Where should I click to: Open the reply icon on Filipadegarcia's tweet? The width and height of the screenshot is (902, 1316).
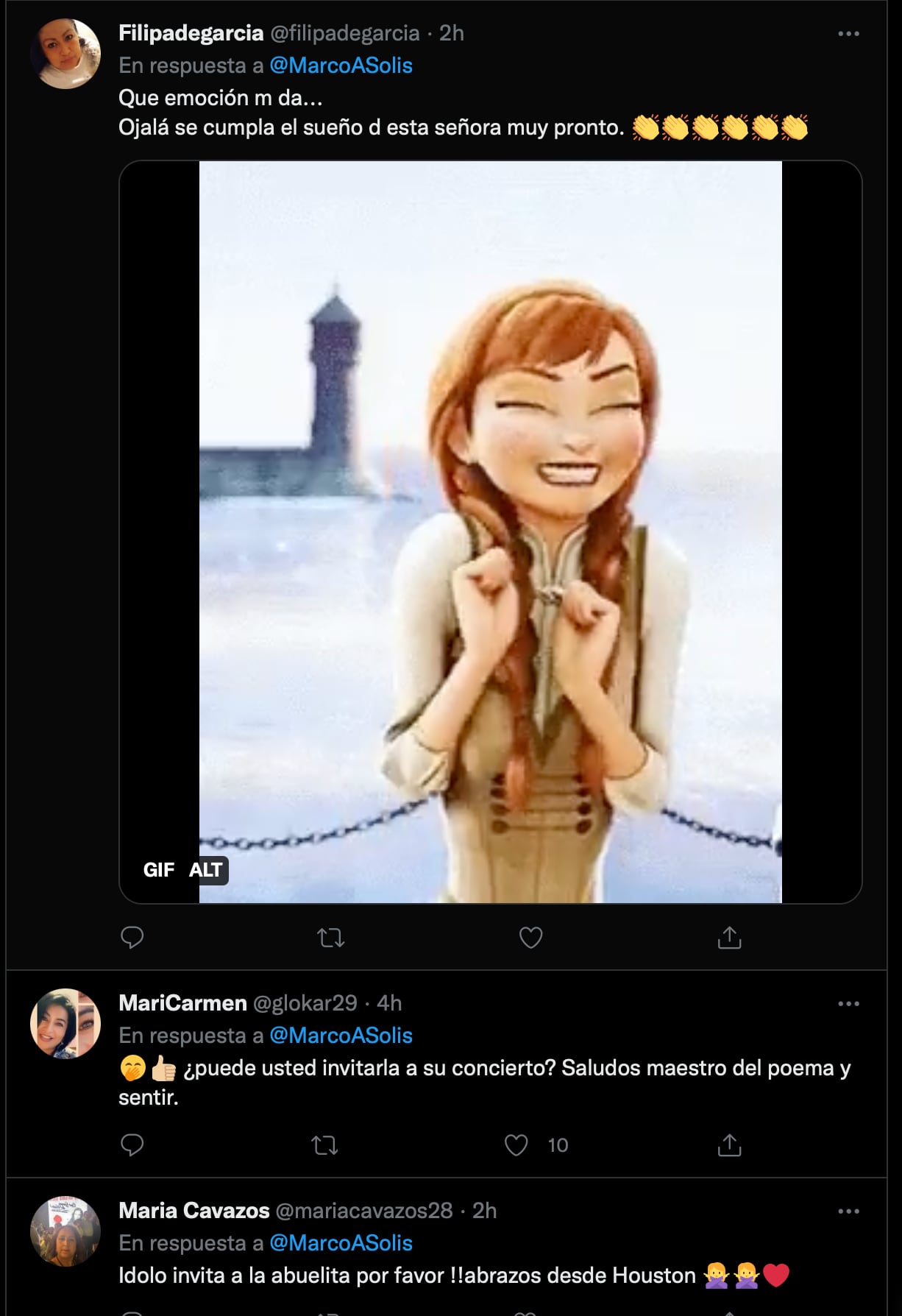coord(132,938)
